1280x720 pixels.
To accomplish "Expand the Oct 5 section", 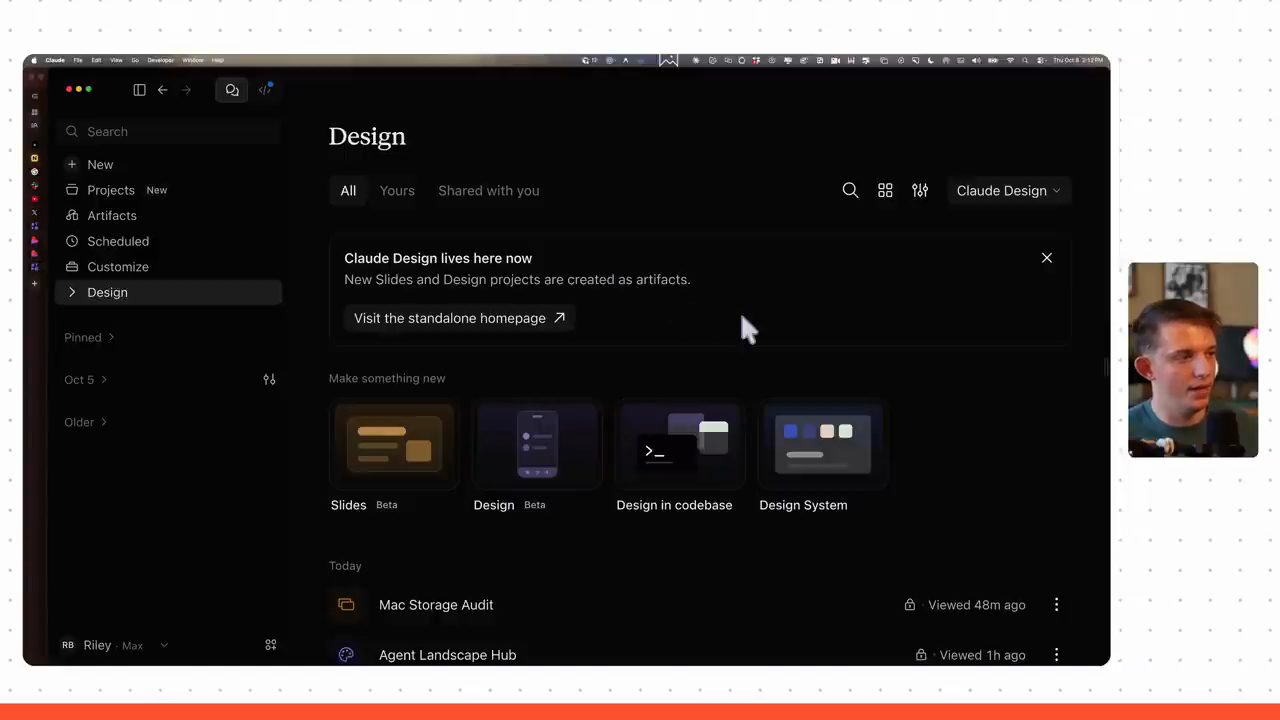I will click(86, 380).
